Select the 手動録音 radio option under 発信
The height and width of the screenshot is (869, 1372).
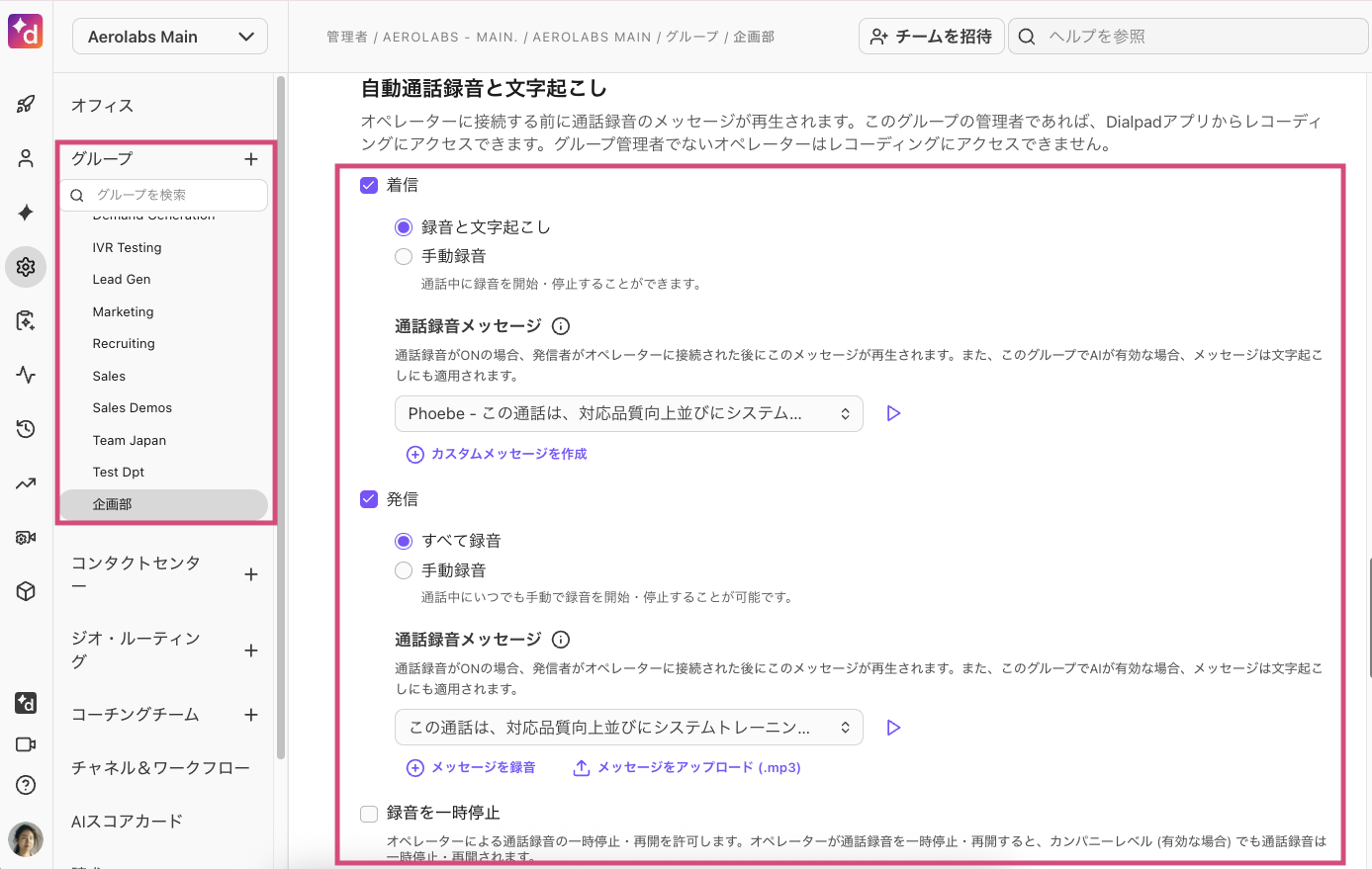tap(403, 569)
